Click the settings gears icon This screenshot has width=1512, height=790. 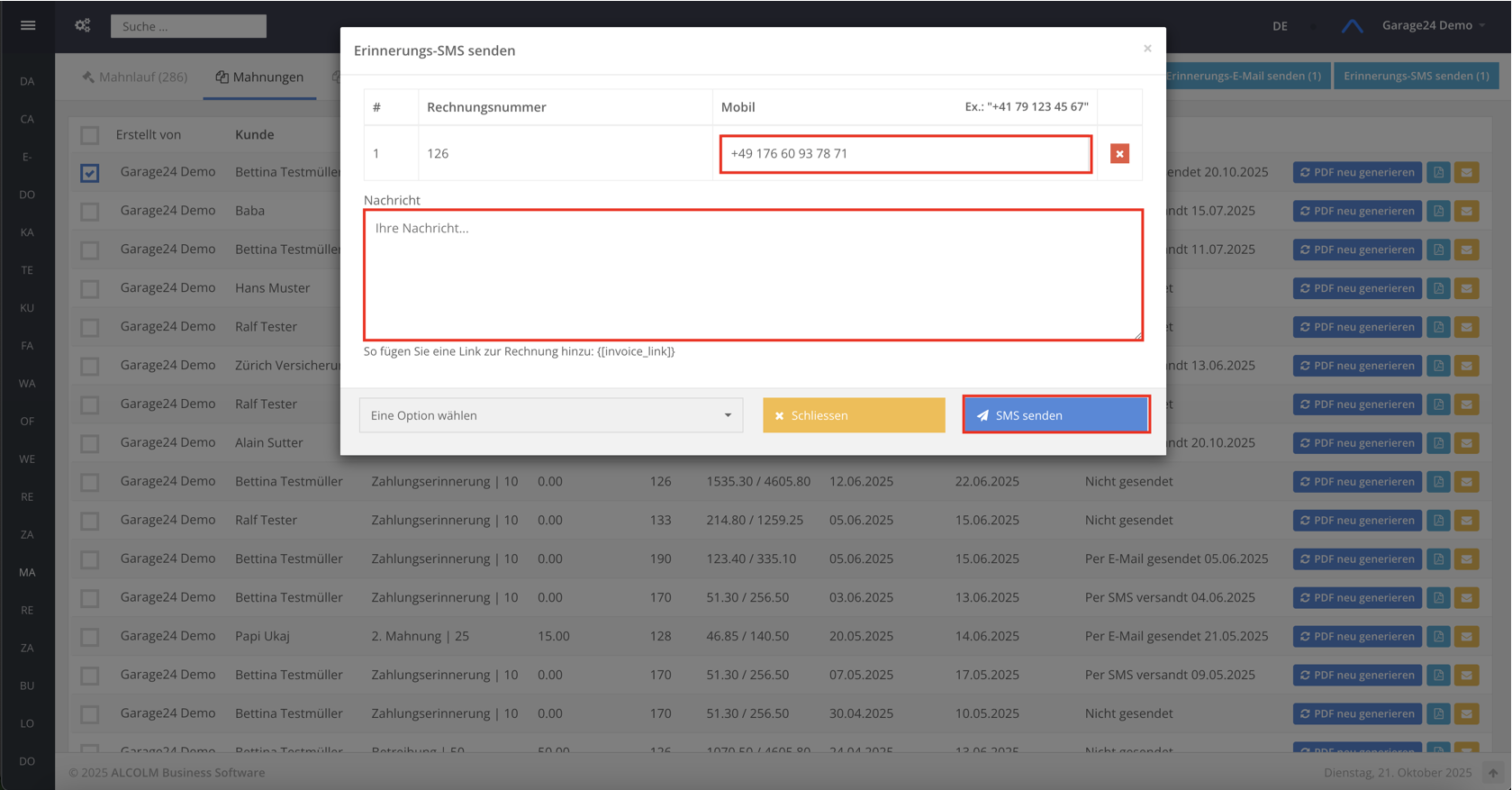point(83,25)
